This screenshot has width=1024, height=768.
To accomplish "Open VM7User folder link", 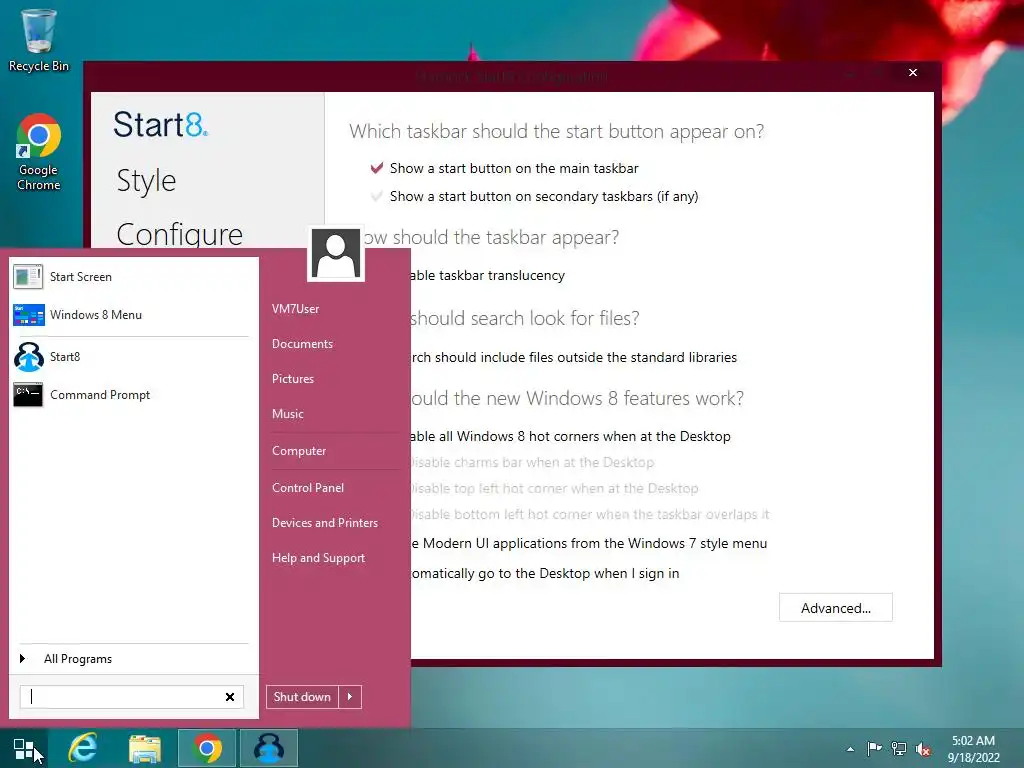I will click(296, 309).
